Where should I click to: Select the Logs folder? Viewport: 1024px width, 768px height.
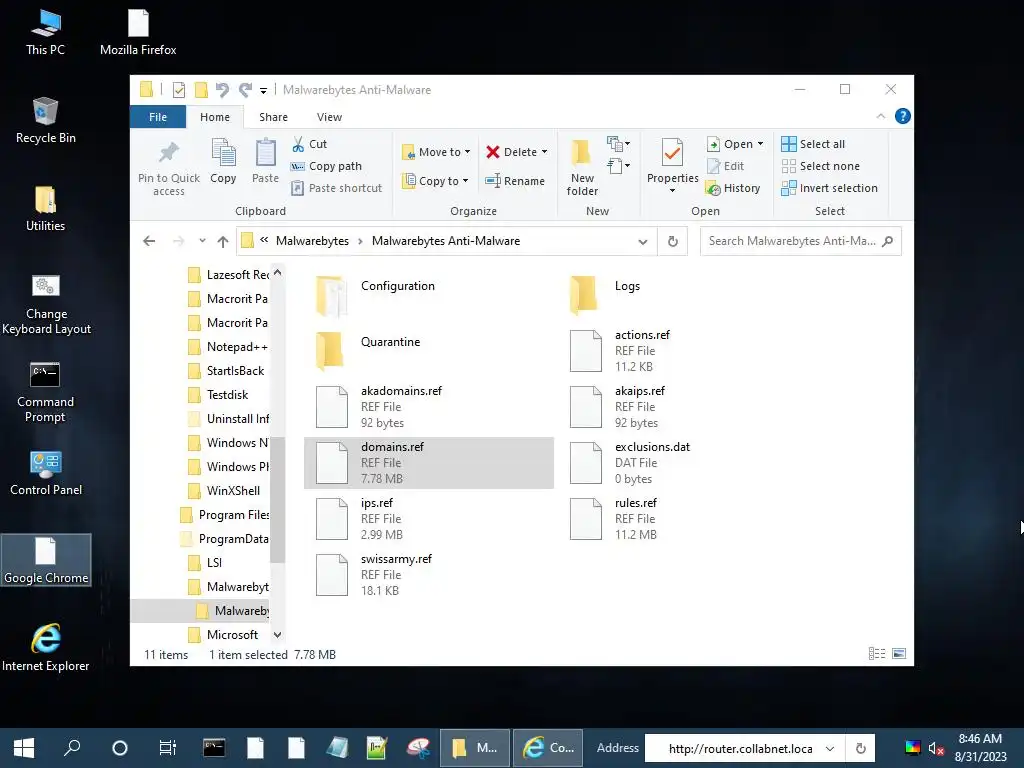click(682, 295)
